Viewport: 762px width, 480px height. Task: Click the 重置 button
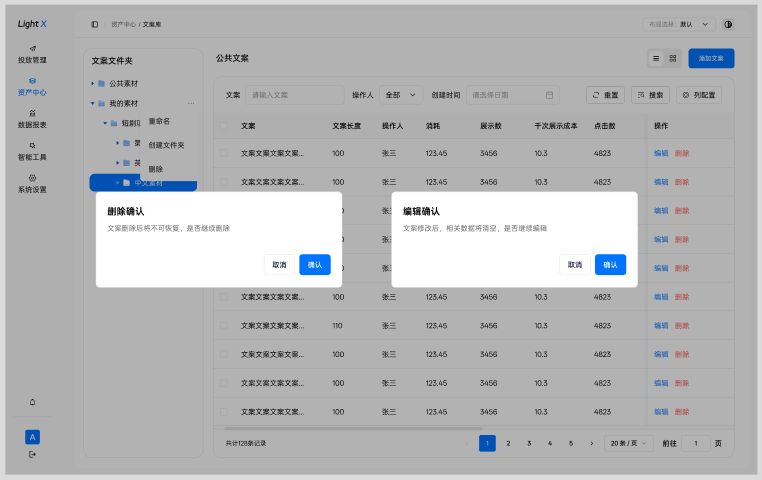tap(606, 95)
